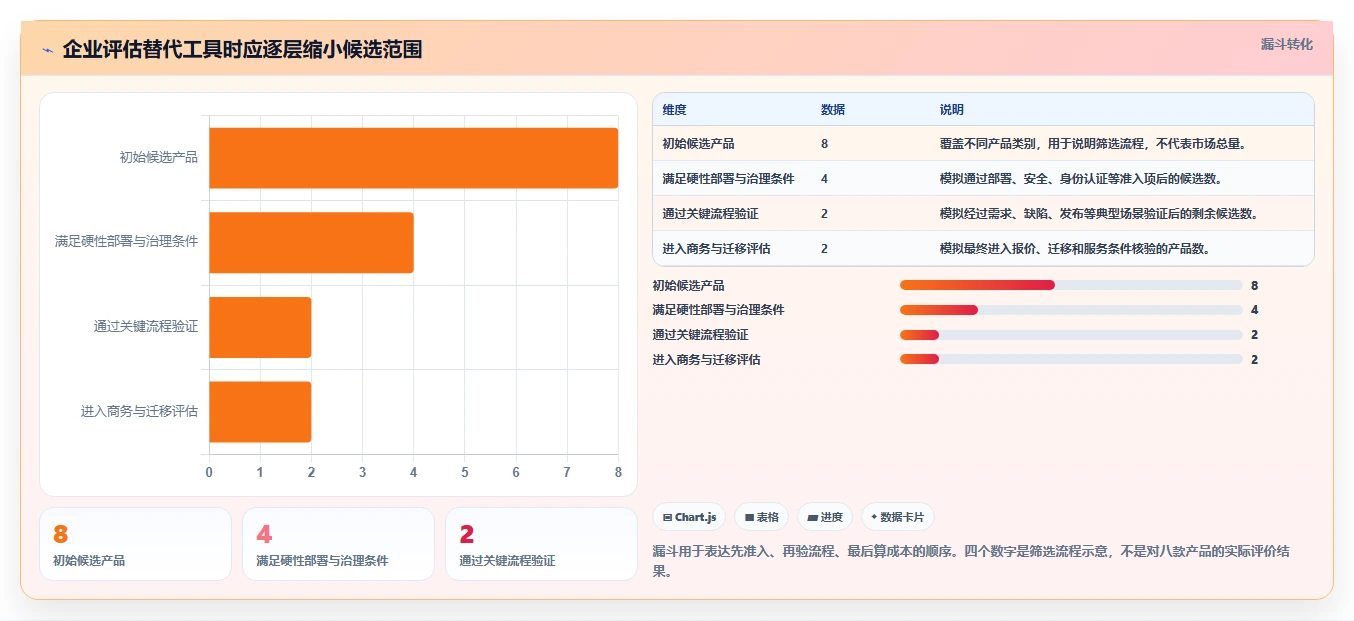Click the data card showing 8
Screen dimensions: 1354x621
(135, 544)
